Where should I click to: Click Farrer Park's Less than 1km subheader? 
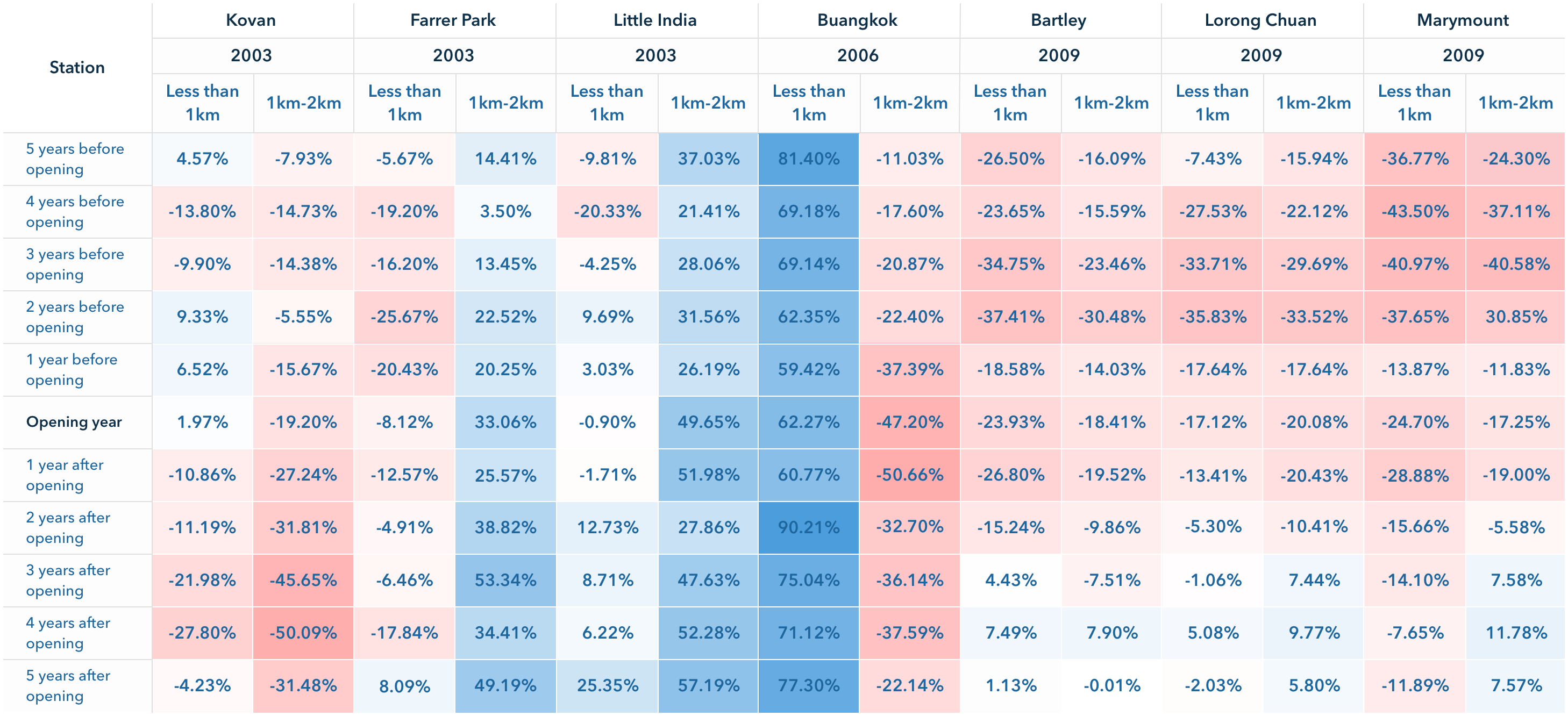tap(404, 103)
